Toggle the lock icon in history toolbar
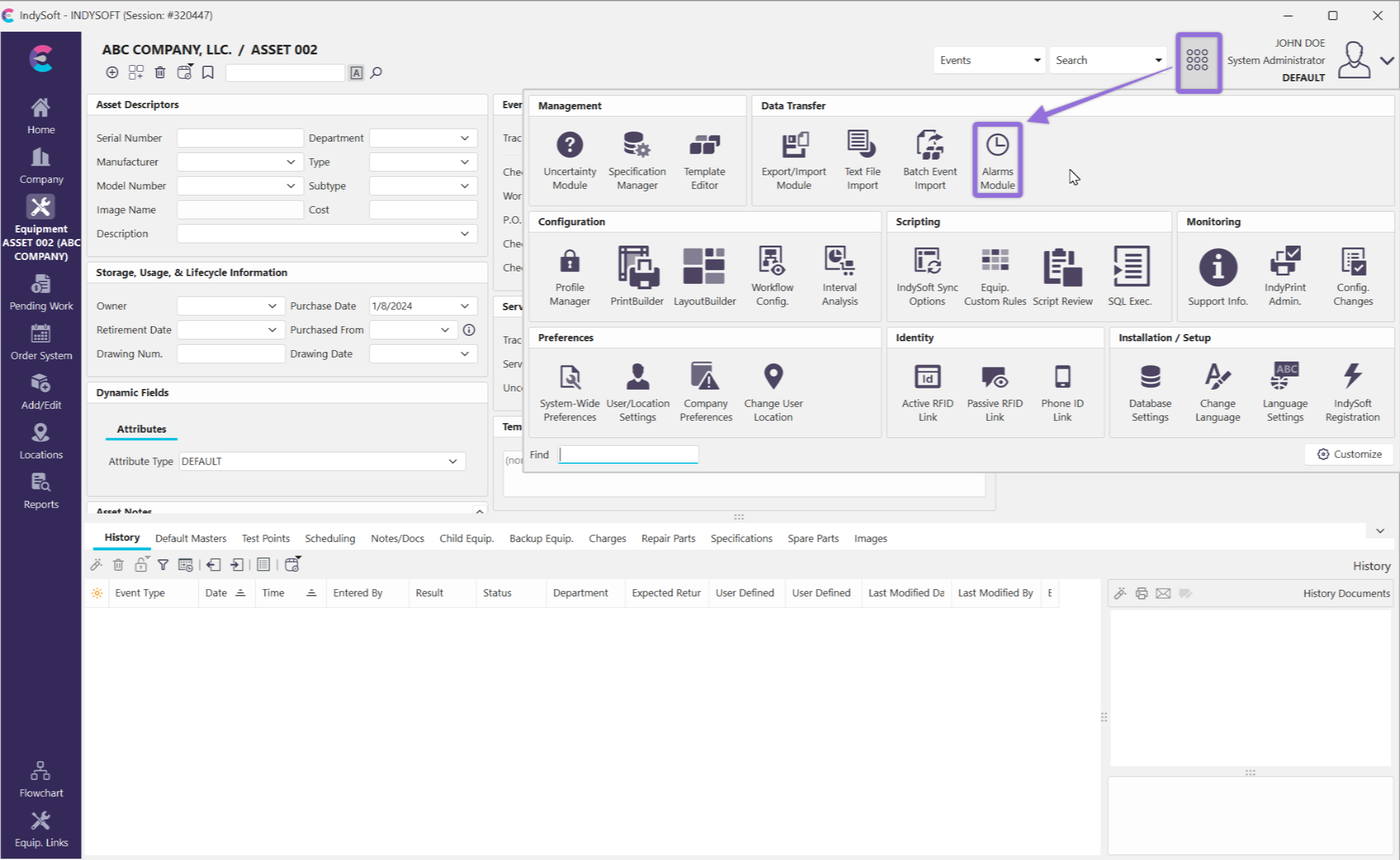Image resolution: width=1400 pixels, height=860 pixels. coord(140,565)
